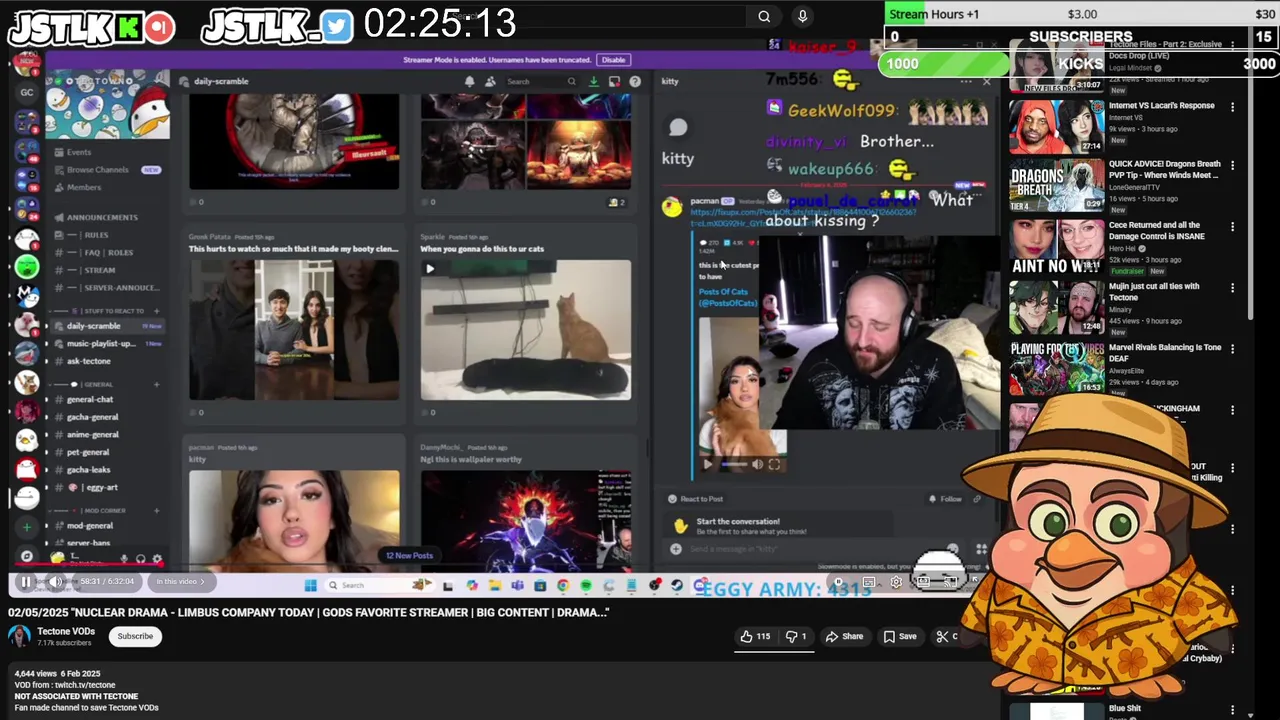Screen dimensions: 1280x720
Task: Click Discord green download icon in header
Action: click(593, 81)
